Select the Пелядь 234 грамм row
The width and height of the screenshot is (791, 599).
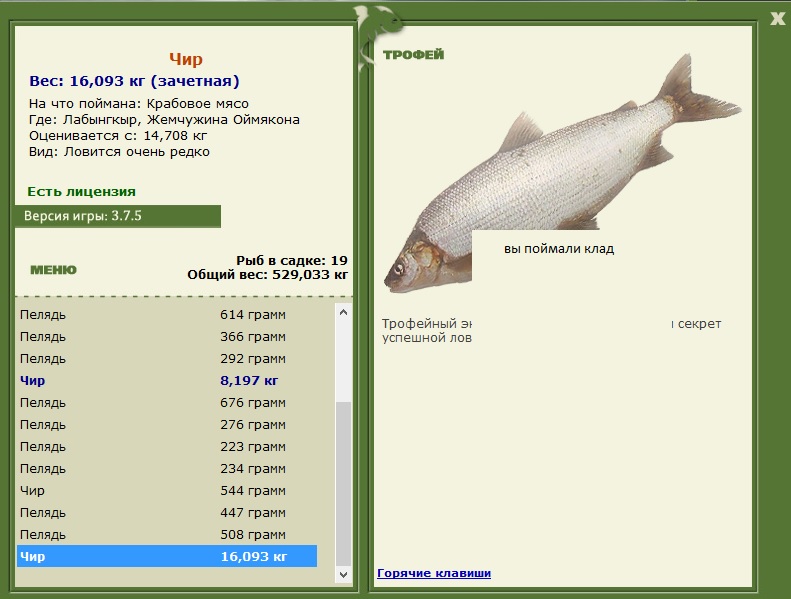(167, 469)
